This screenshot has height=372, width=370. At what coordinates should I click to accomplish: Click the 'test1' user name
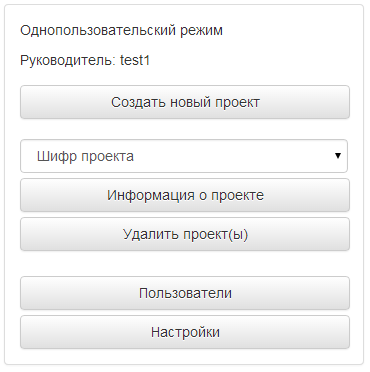click(135, 60)
